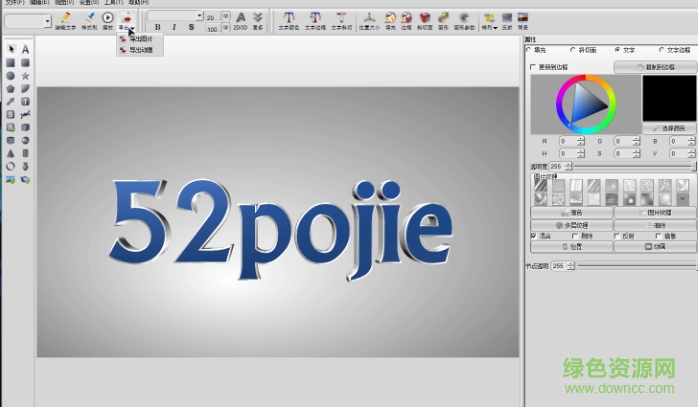Image resolution: width=698 pixels, height=407 pixels.
Task: Open the Text Color T icon
Action: pyautogui.click(x=289, y=18)
